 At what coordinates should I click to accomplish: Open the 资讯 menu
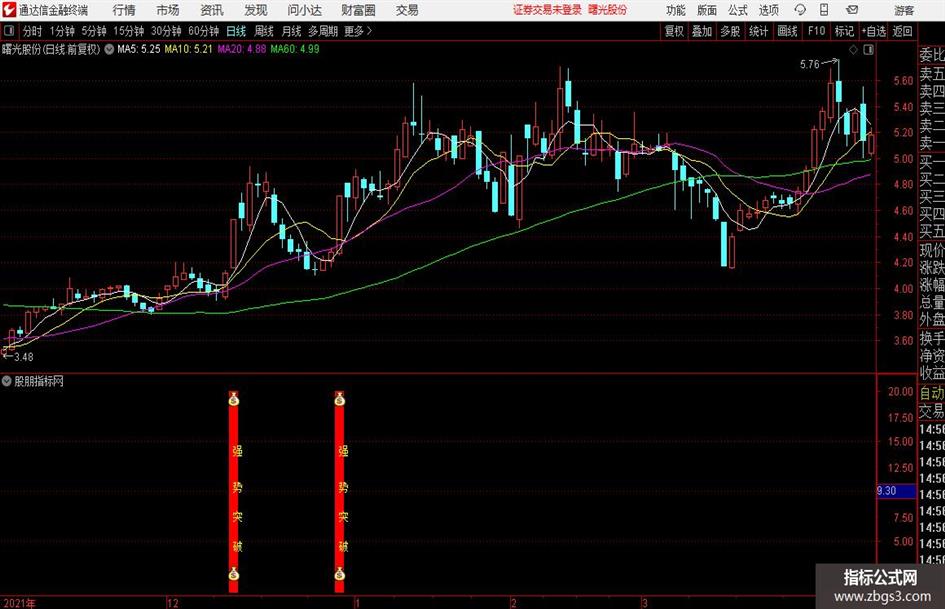212,10
